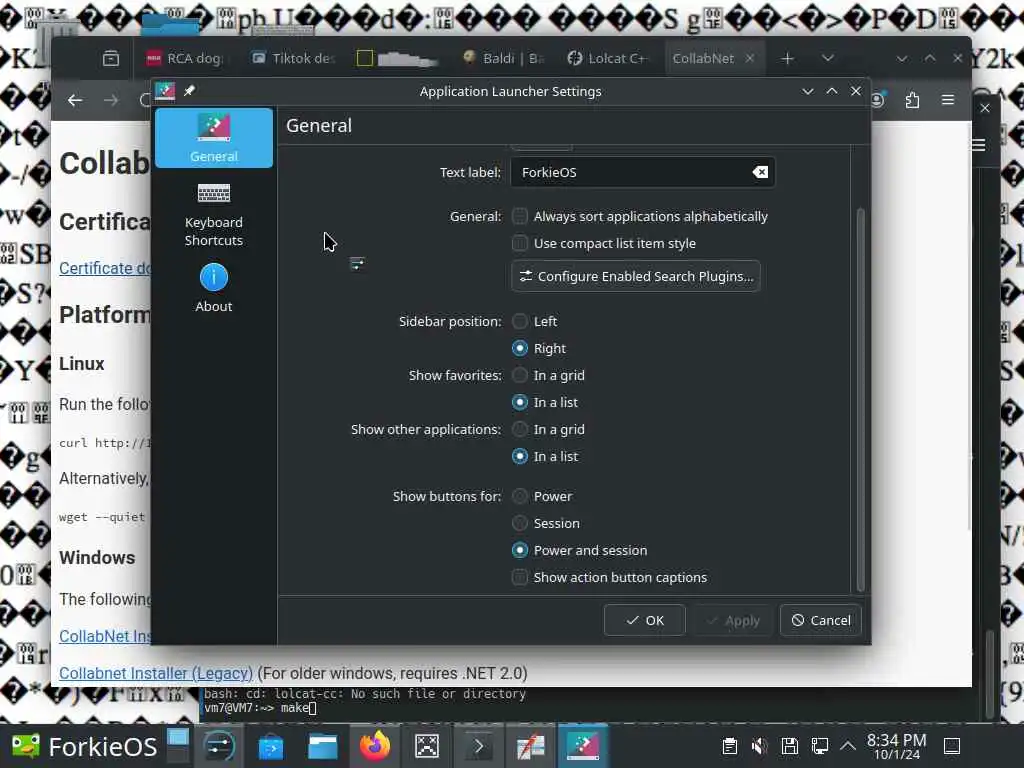Show favorites In a list
This screenshot has height=768, width=1024.
545,402
